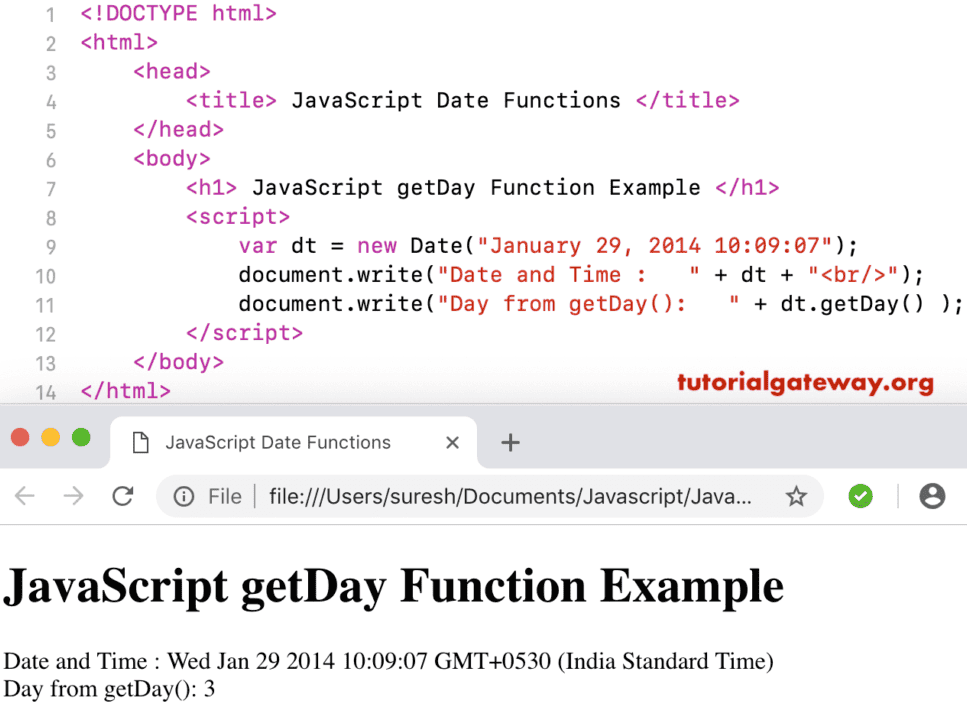Screen dimensions: 967x704
Task: Open a new browser tab
Action: [510, 442]
